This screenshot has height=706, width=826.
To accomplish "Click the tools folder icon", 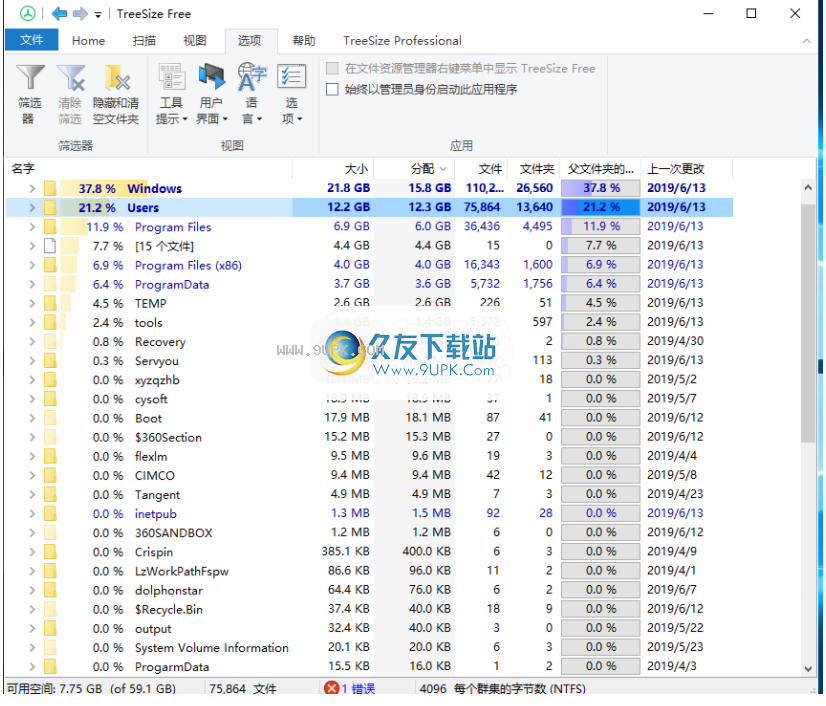I will click(x=50, y=322).
